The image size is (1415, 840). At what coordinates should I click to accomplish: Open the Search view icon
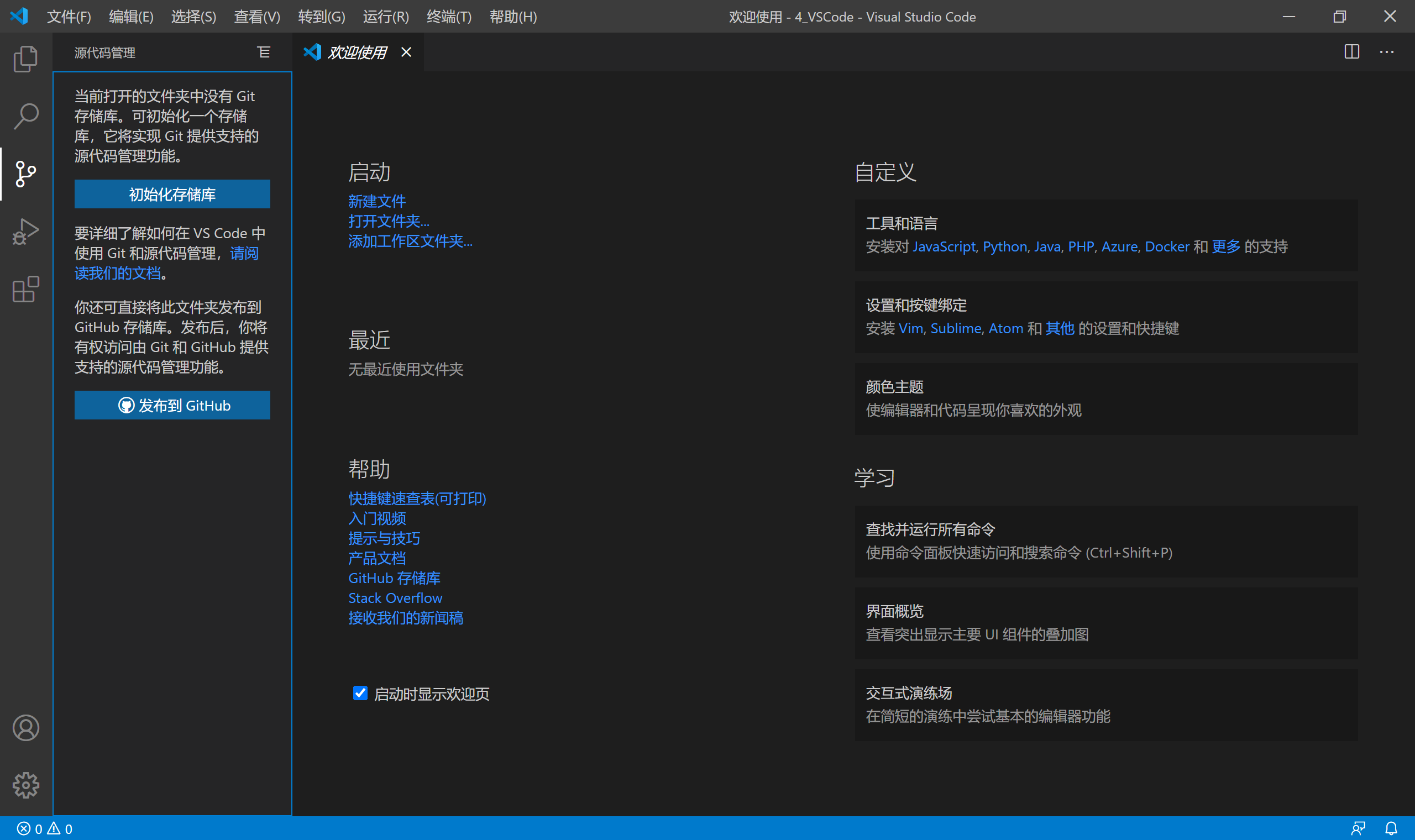coord(25,117)
